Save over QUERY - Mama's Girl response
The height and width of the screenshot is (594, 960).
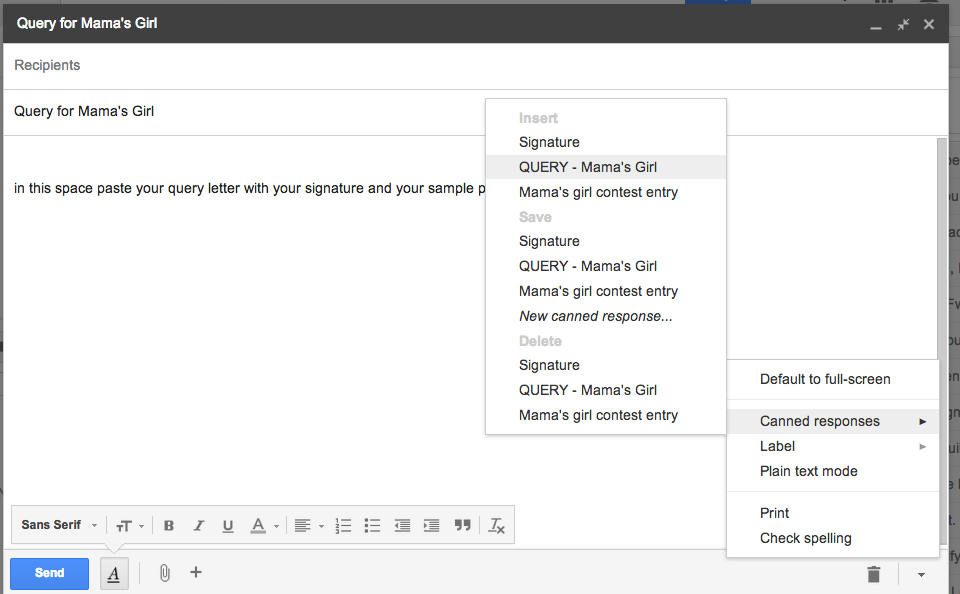(606, 266)
